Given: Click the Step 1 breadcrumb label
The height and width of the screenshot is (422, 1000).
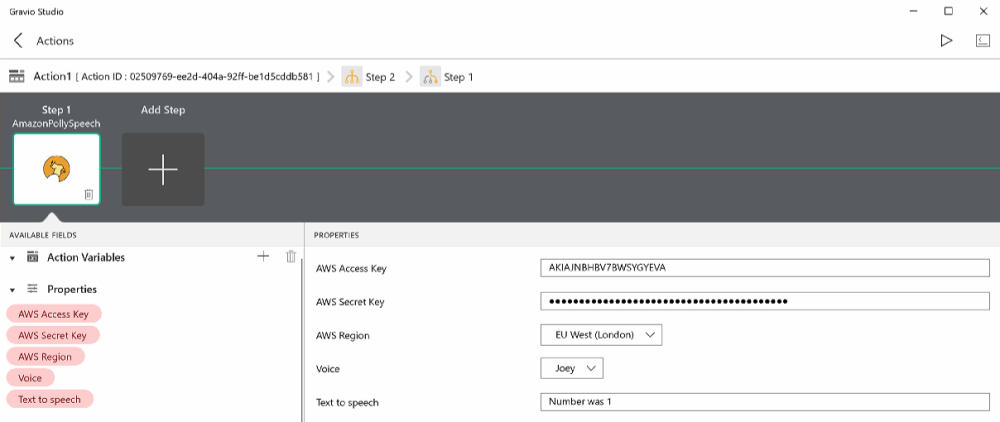Looking at the screenshot, I should [x=459, y=77].
